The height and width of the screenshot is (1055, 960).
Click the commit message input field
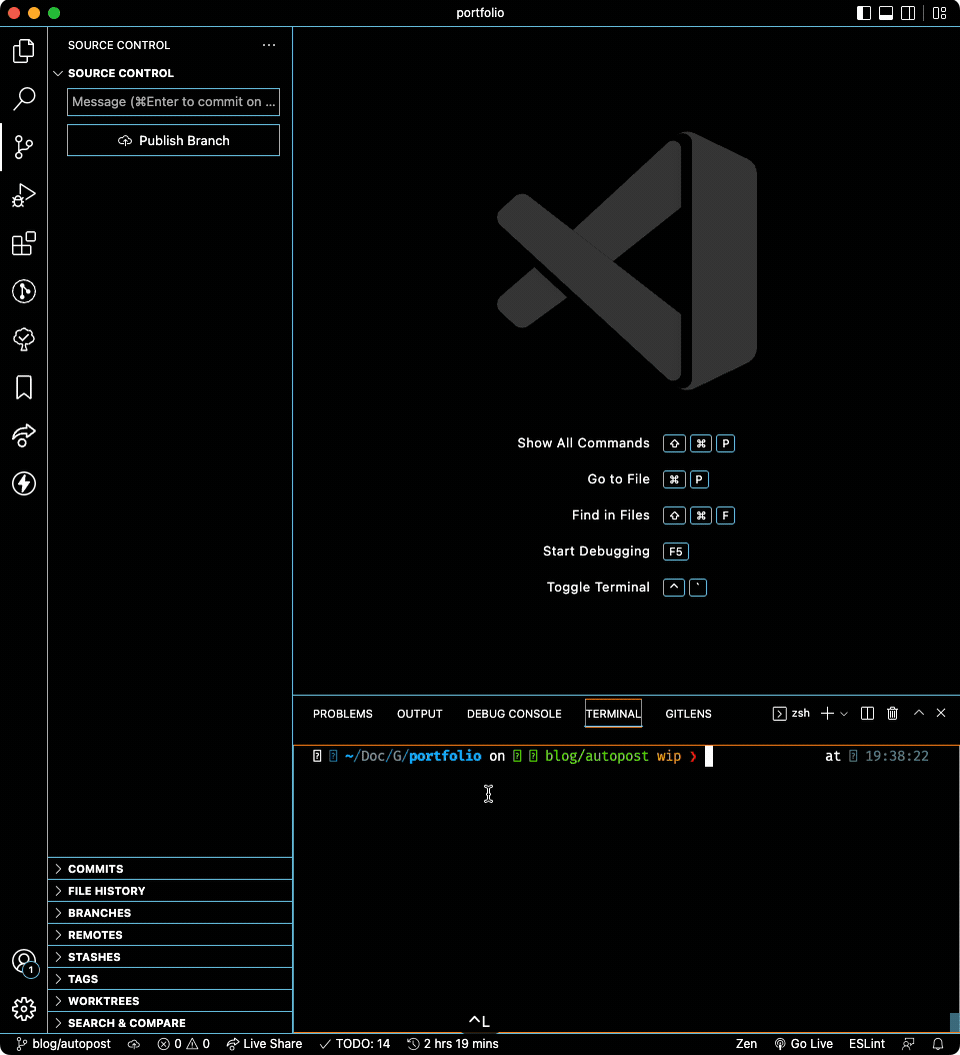tap(172, 102)
